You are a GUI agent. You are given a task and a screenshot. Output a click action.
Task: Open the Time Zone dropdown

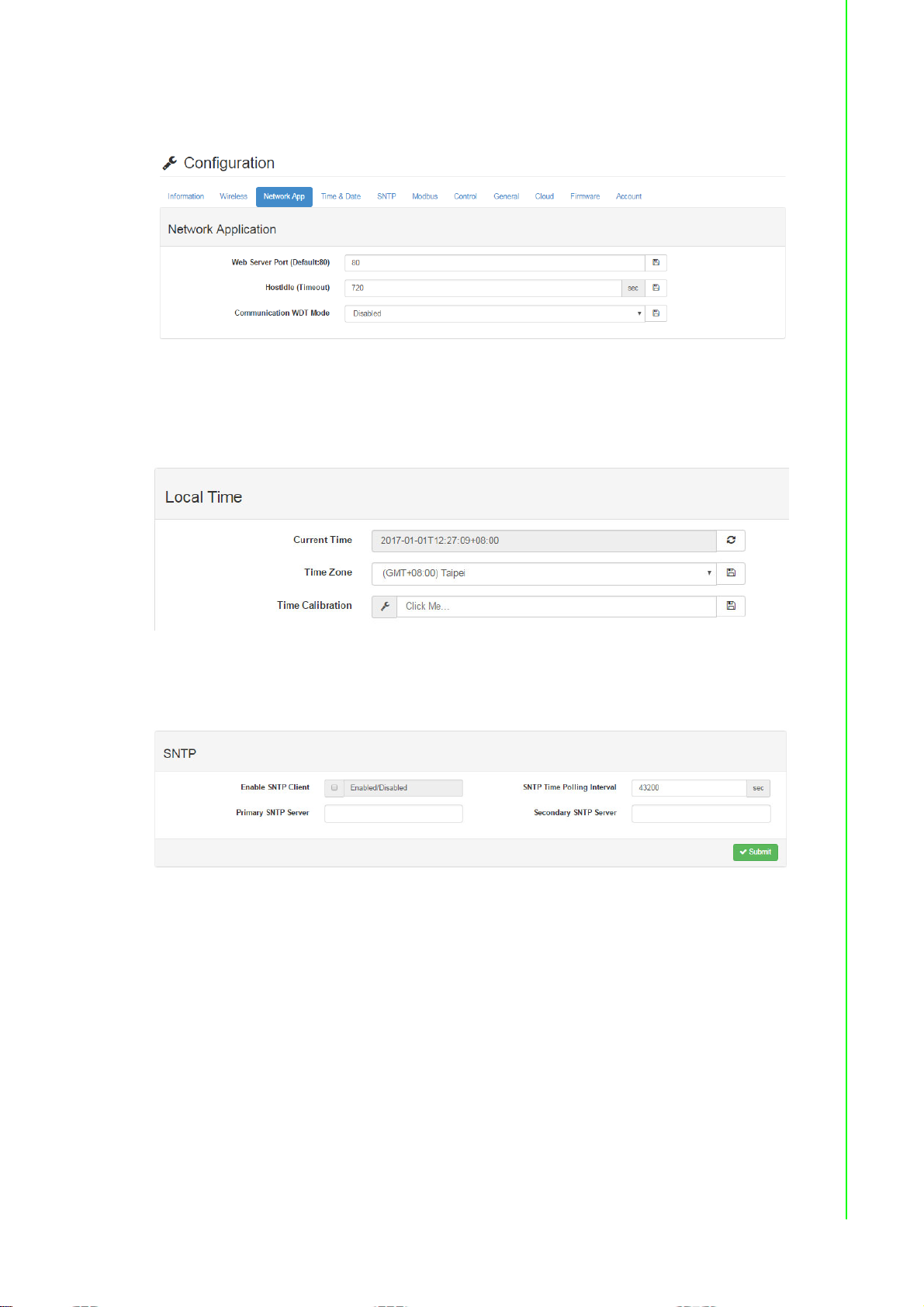pos(544,573)
